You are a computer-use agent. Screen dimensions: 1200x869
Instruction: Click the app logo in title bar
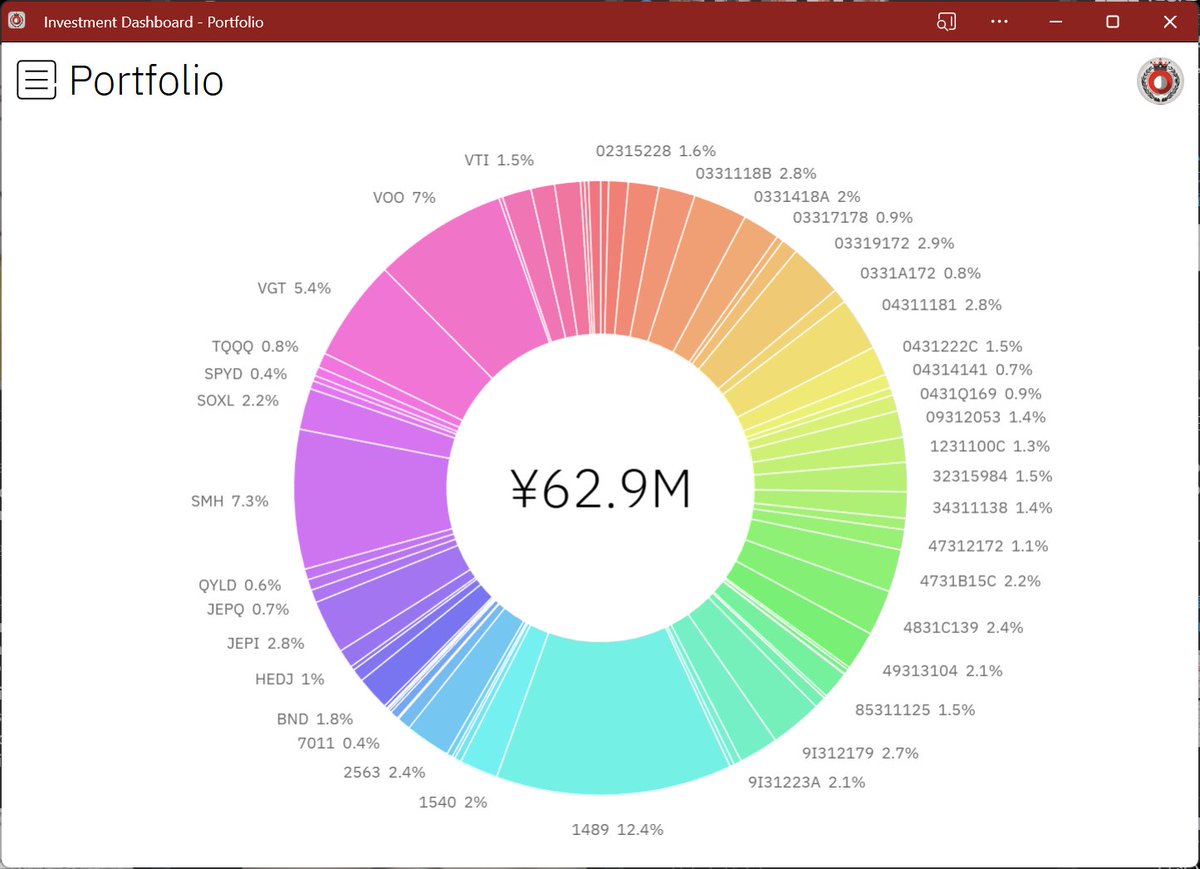17,21
